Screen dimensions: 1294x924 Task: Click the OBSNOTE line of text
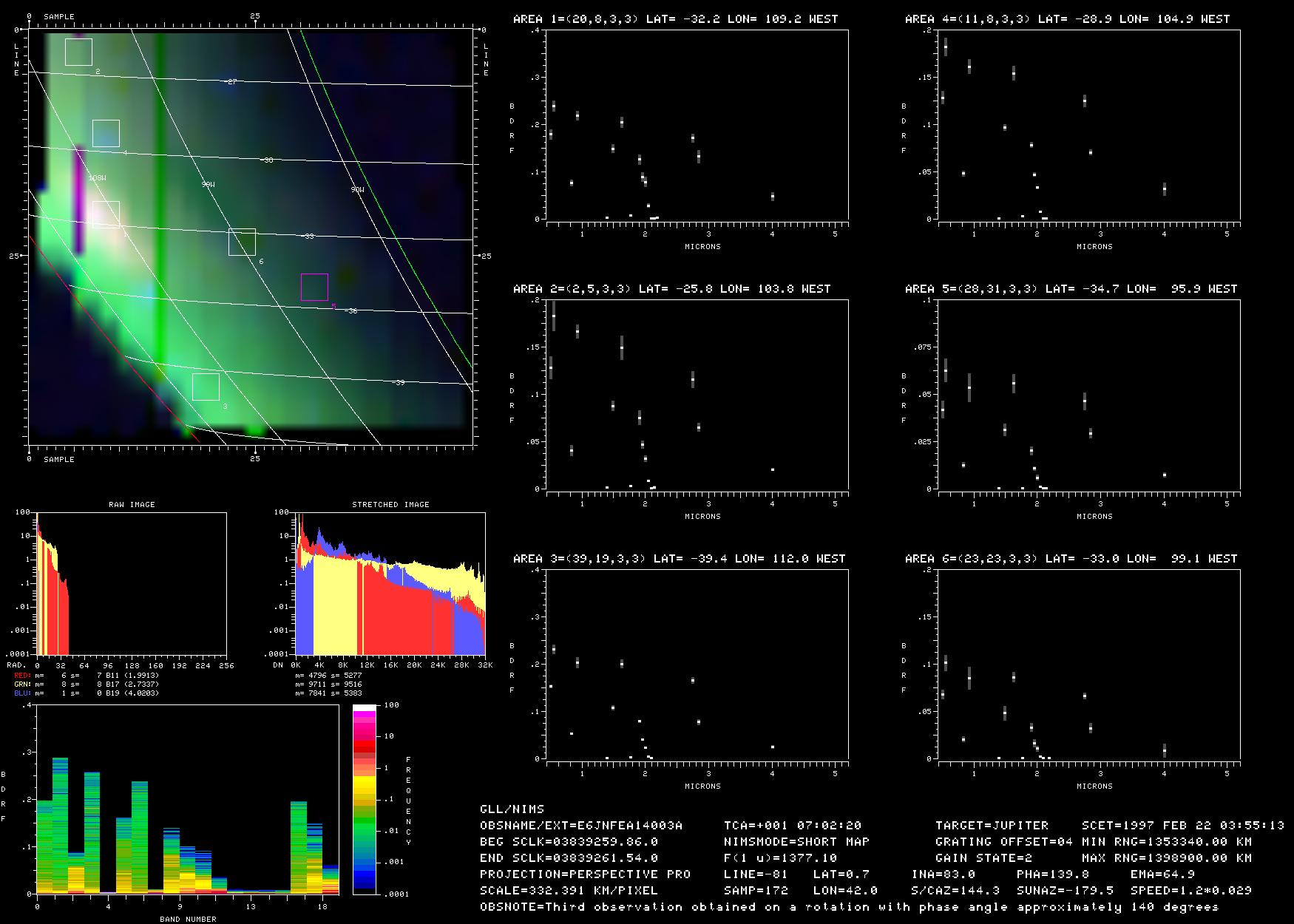(849, 907)
